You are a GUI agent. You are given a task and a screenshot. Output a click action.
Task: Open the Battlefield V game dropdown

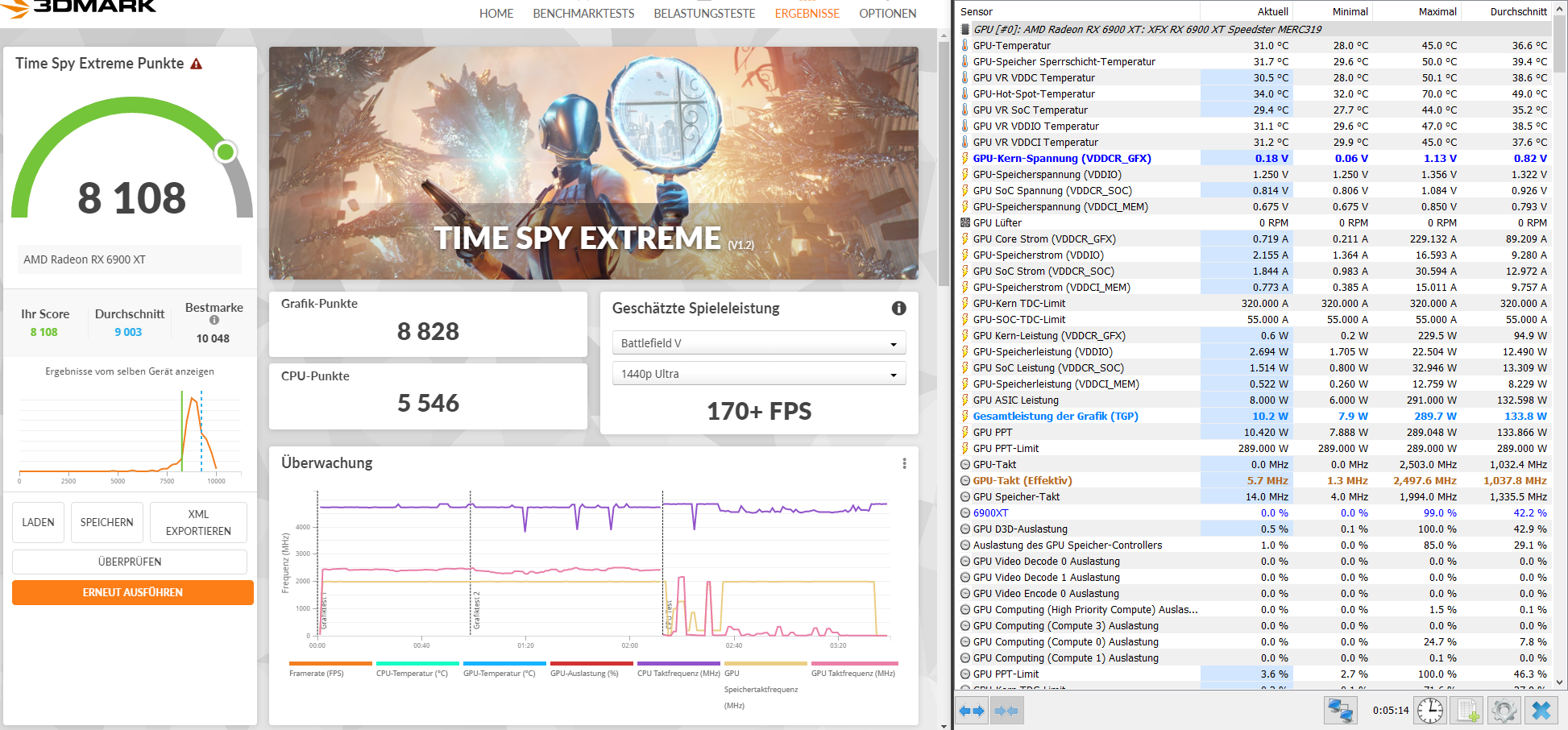coord(759,343)
